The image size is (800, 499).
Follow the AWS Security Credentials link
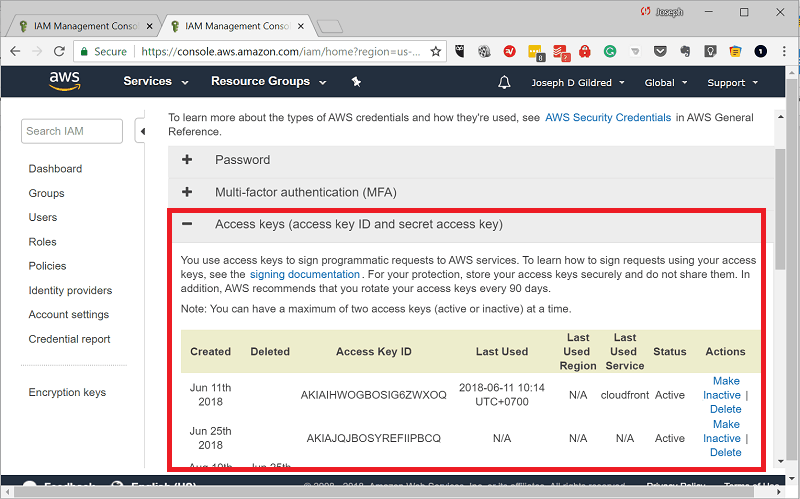608,117
